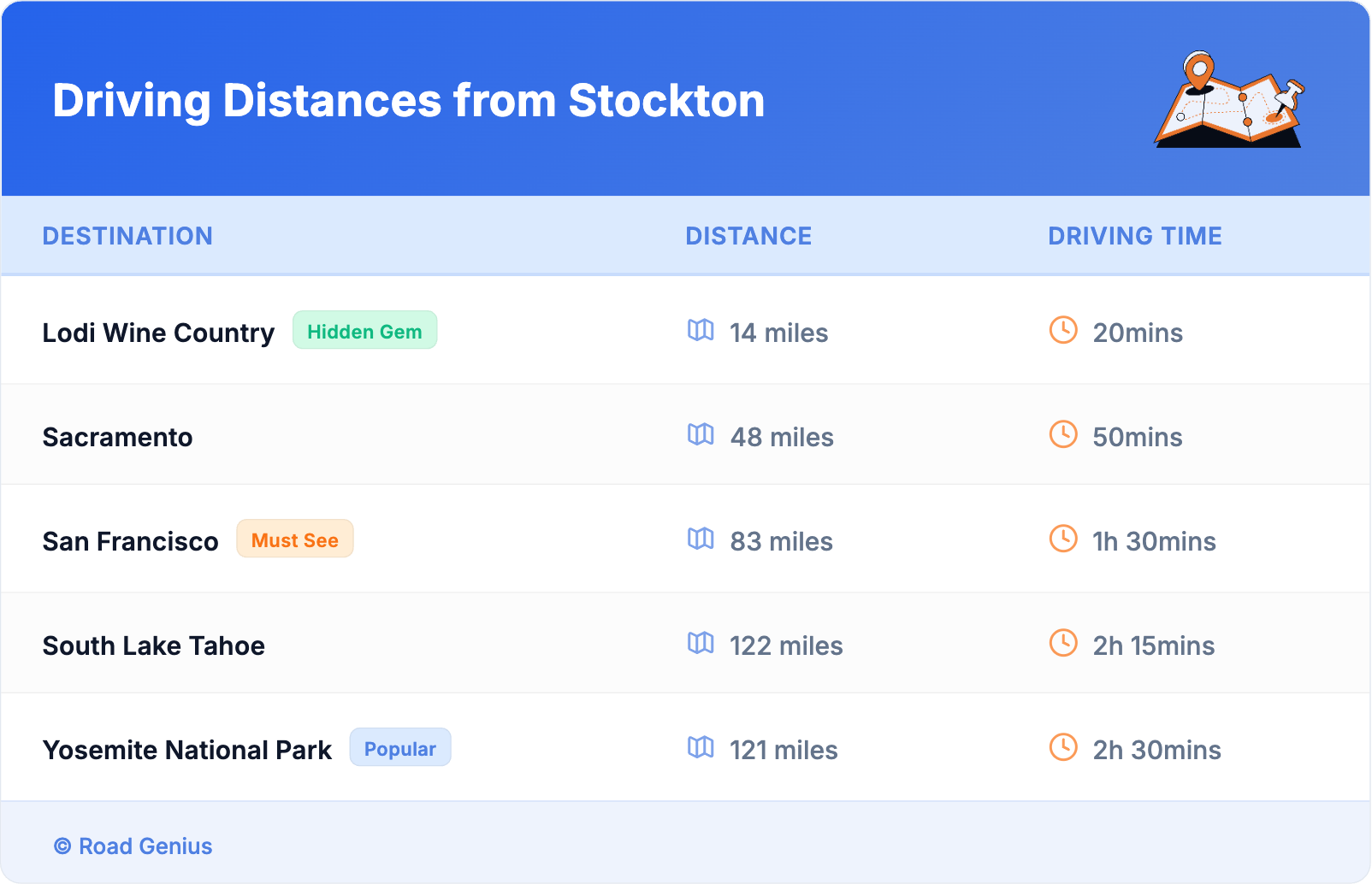Select the Must See badge

(295, 539)
